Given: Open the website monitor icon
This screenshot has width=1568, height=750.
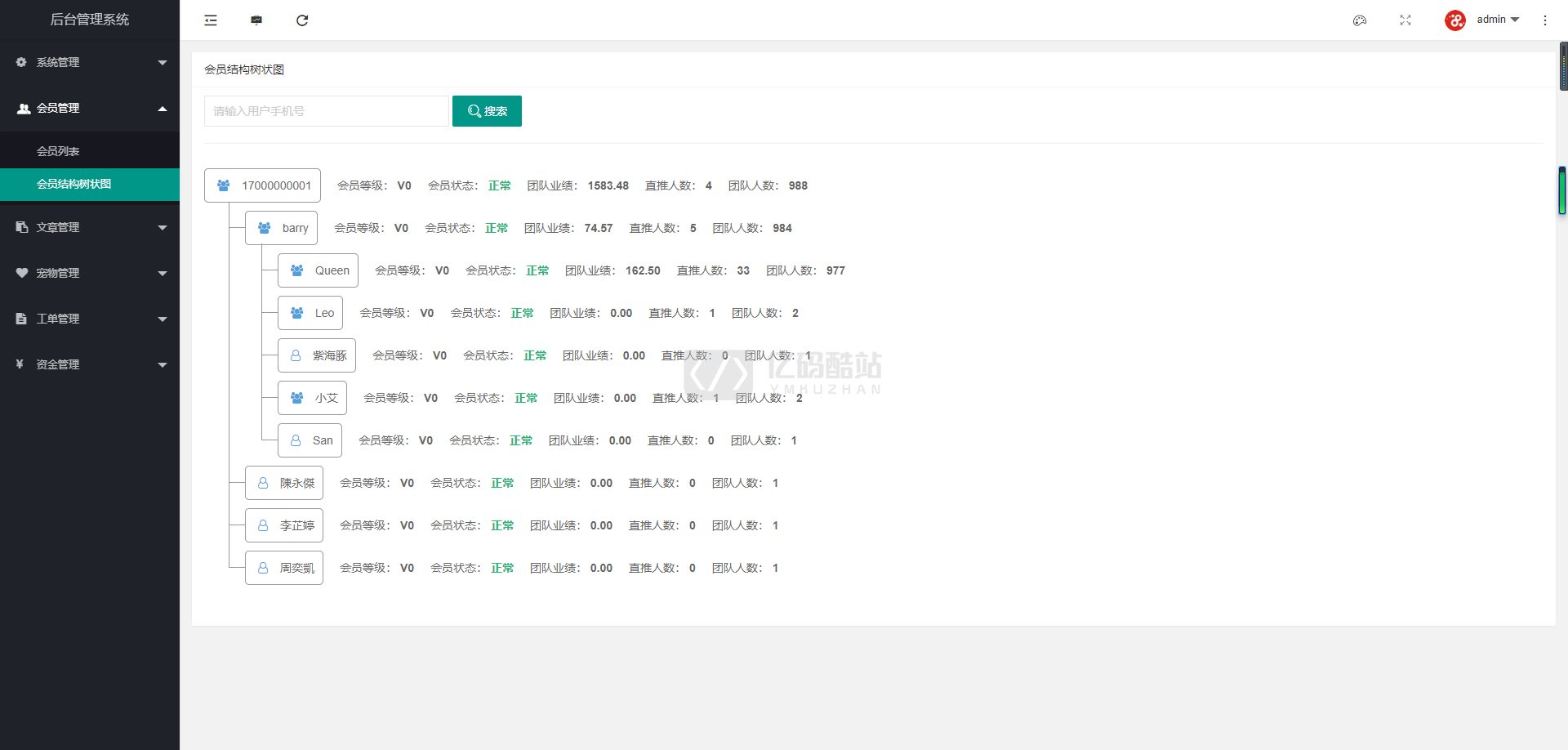Looking at the screenshot, I should (256, 20).
